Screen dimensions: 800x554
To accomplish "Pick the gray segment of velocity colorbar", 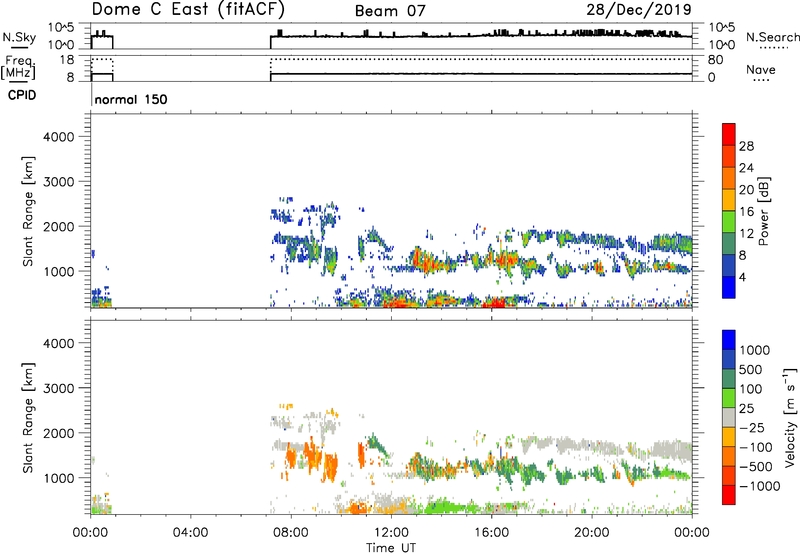I will tap(729, 418).
